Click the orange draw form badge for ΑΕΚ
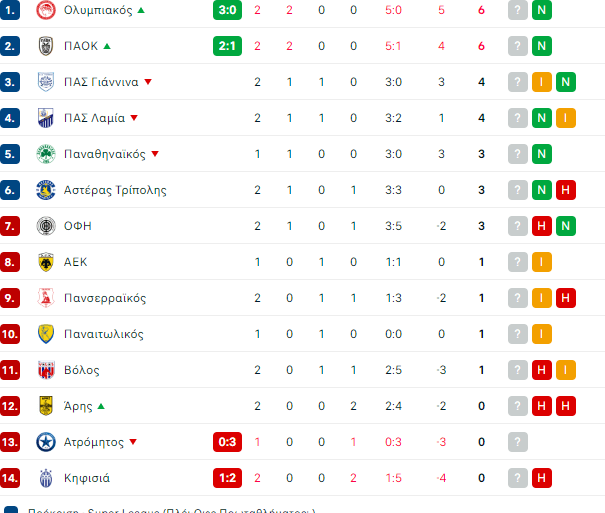 (542, 262)
